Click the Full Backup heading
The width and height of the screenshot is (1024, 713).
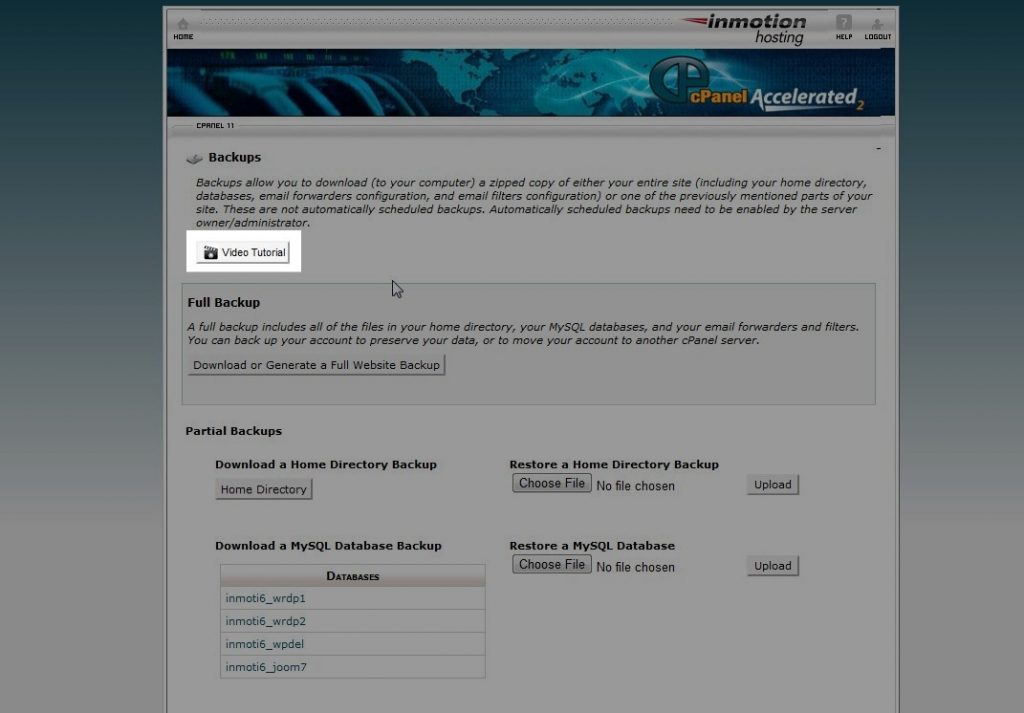point(223,302)
